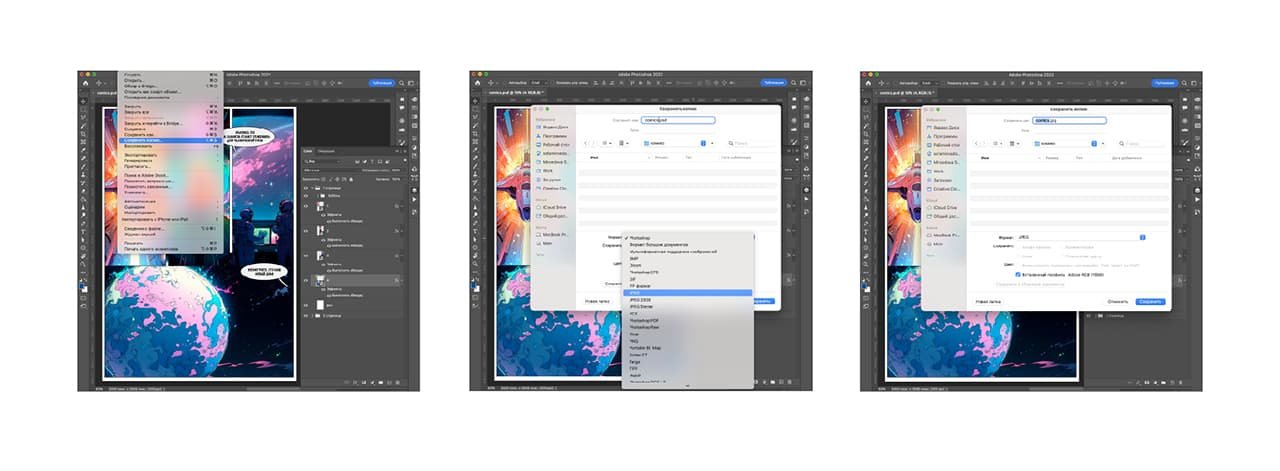Switch to the "Слои" panel tab in left screenshot
Viewport: 1280px width, 471px height.
pos(308,151)
